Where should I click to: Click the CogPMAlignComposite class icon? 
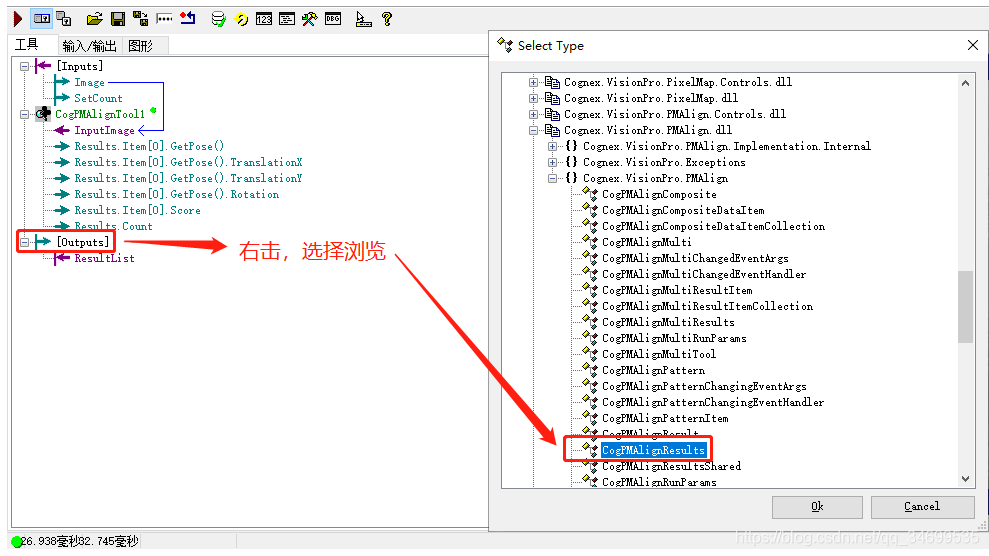[x=590, y=194]
